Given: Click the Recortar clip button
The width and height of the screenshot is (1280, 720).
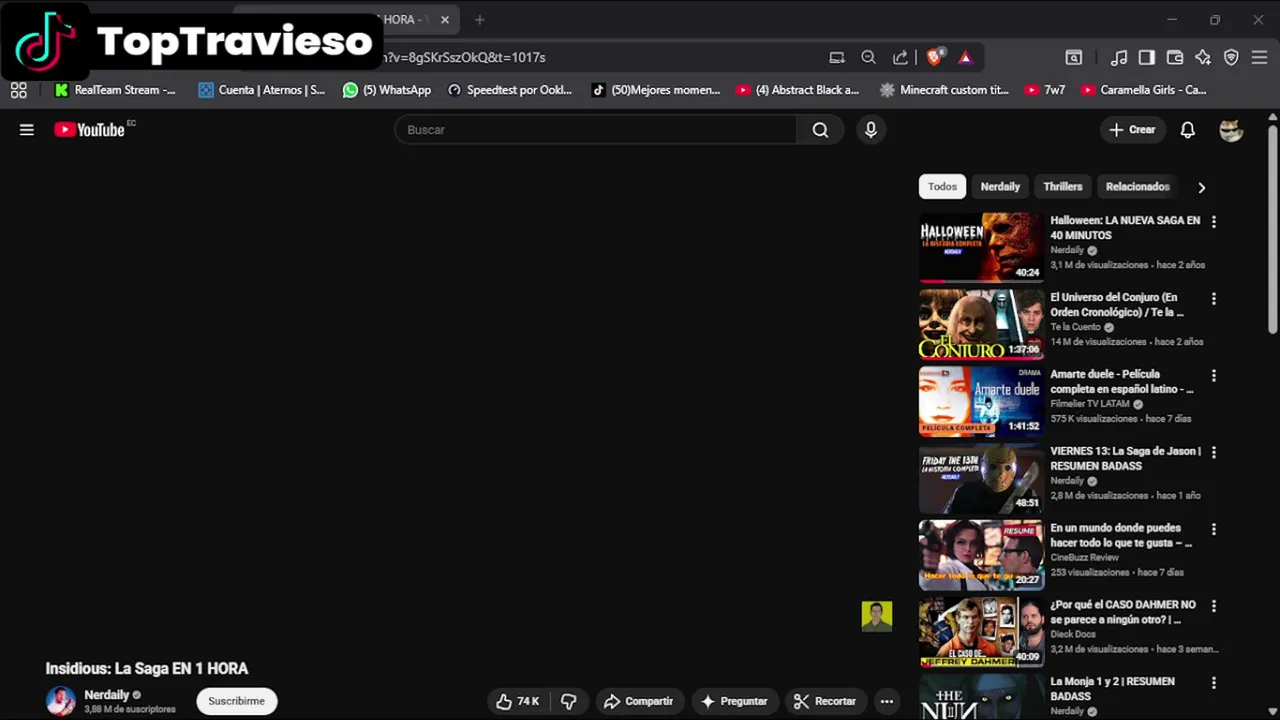Looking at the screenshot, I should (x=825, y=702).
